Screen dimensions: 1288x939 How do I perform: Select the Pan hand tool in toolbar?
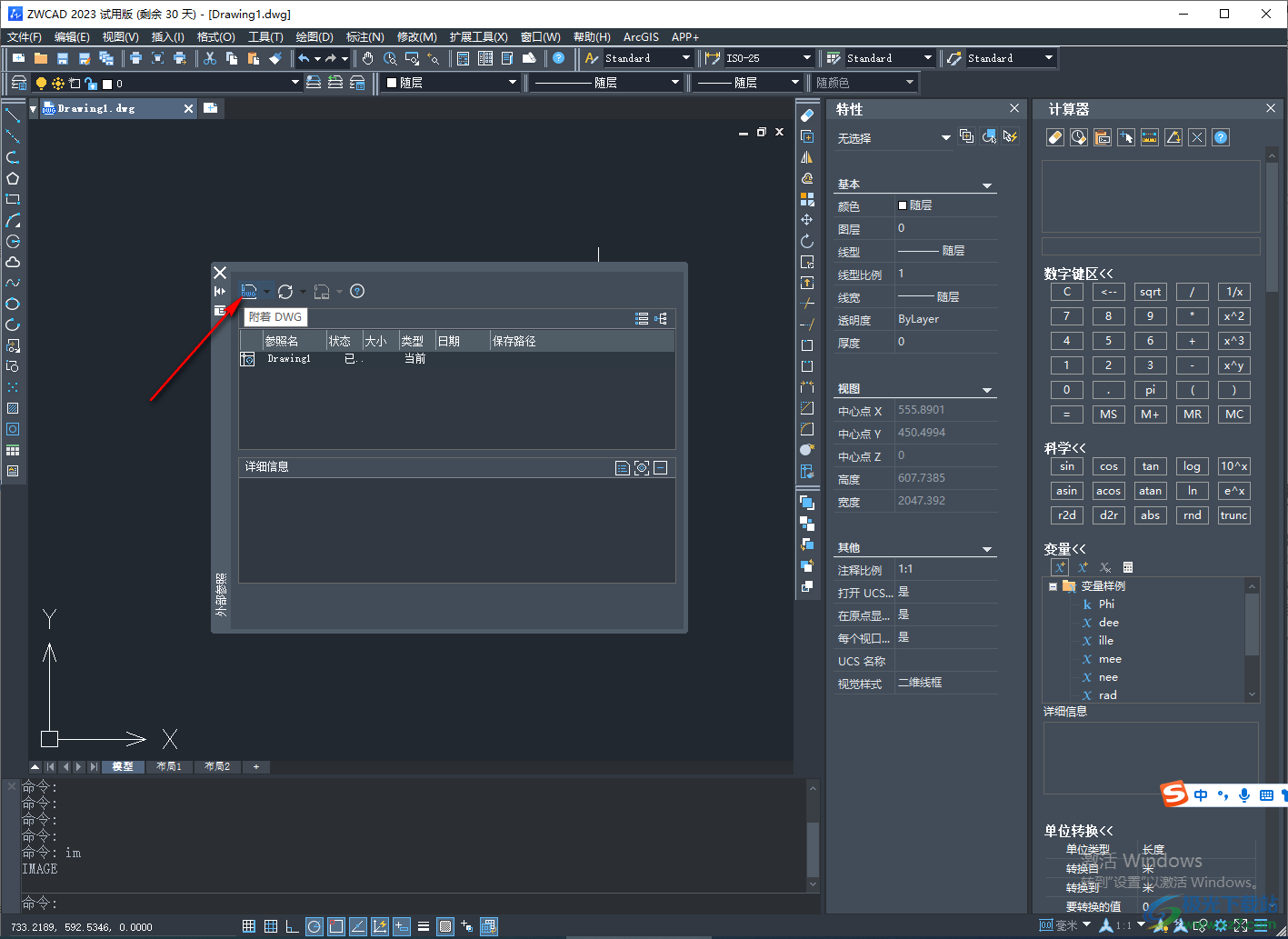[x=367, y=58]
